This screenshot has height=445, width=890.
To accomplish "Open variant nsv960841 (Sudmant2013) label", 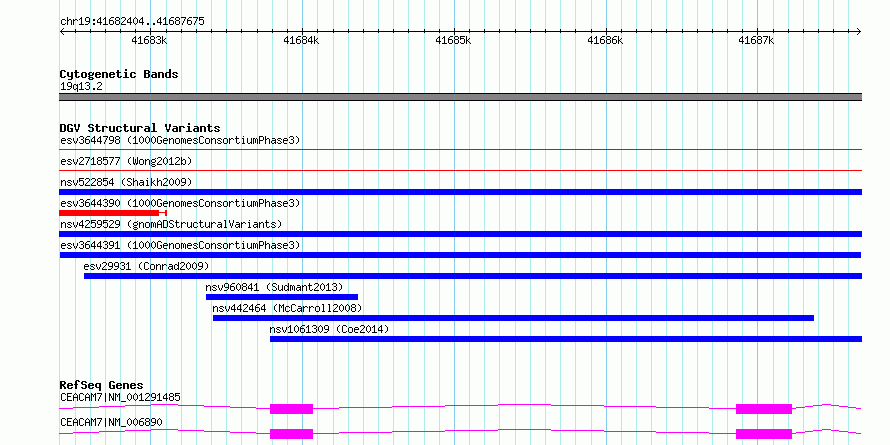I will [275, 287].
